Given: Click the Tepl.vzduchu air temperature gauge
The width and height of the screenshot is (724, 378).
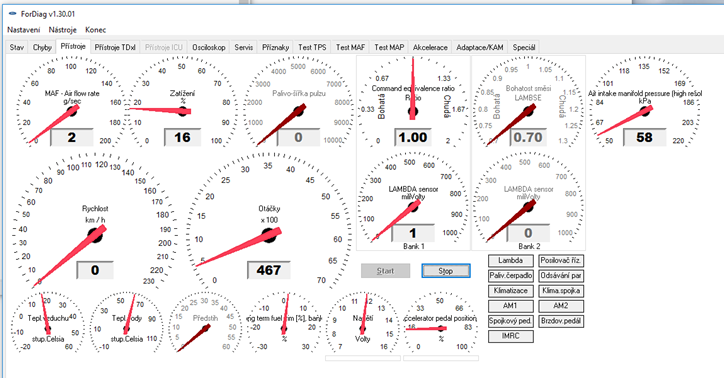Looking at the screenshot, I should pos(48,322).
